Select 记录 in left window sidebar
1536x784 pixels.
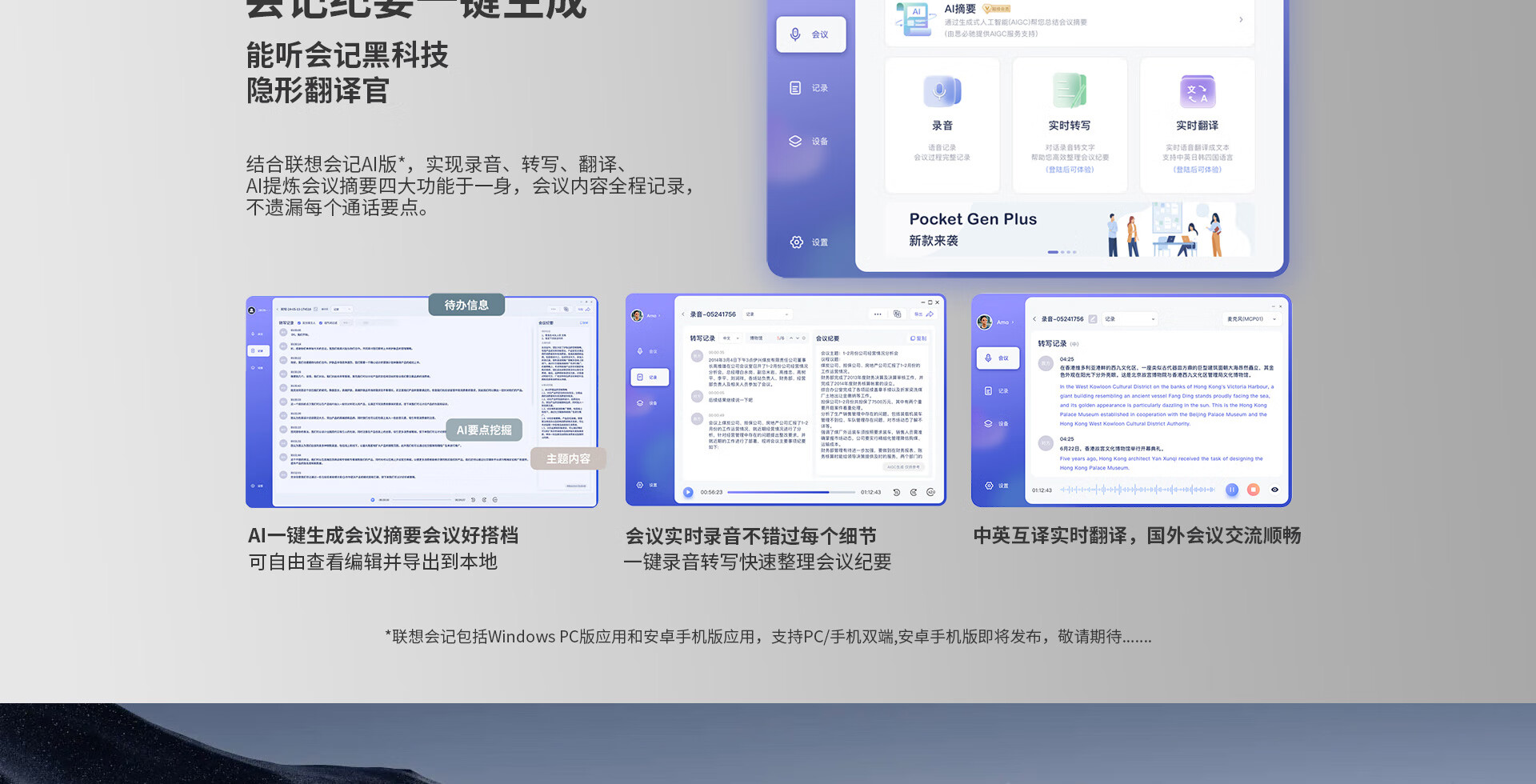click(x=258, y=350)
